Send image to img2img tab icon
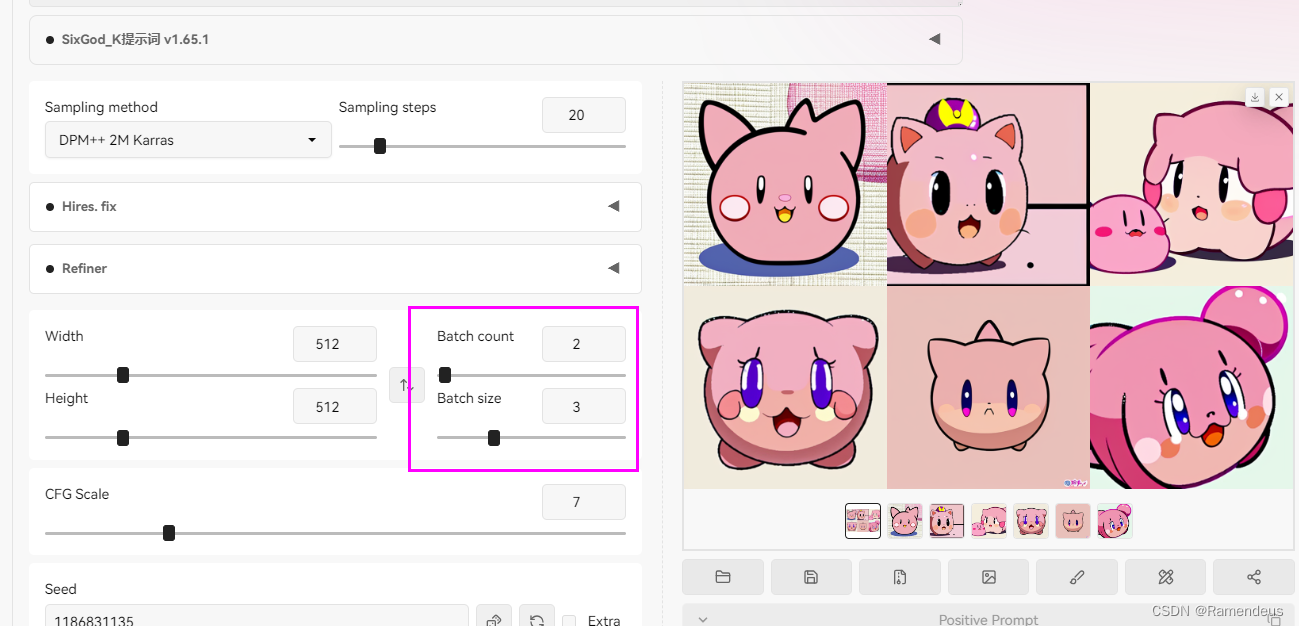Image resolution: width=1299 pixels, height=626 pixels. point(988,577)
